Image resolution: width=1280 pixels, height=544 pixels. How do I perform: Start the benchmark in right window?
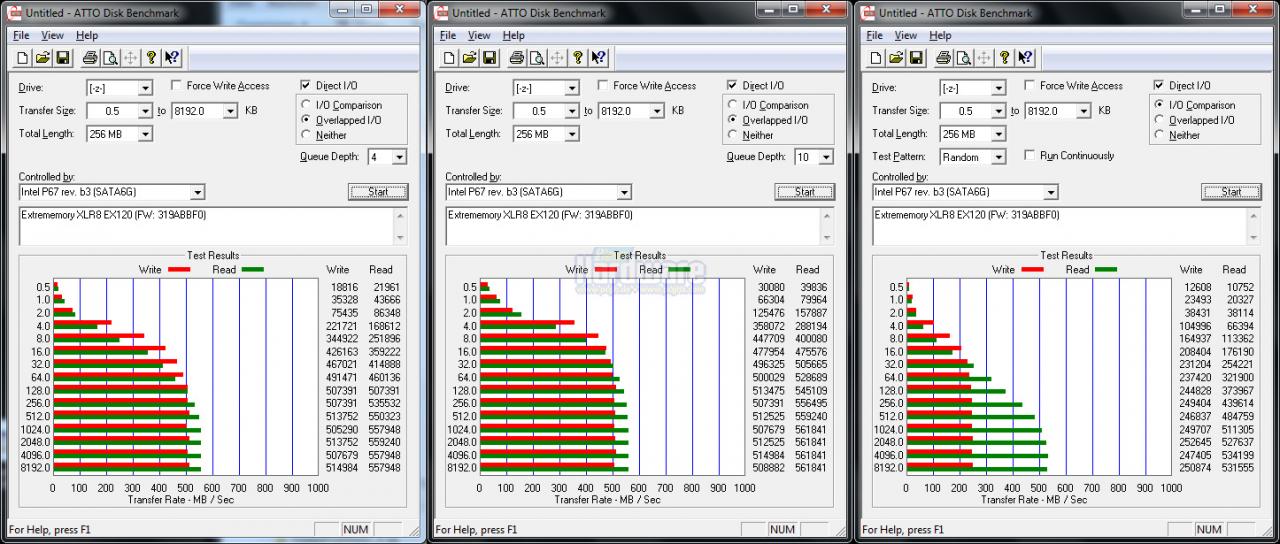[1232, 192]
